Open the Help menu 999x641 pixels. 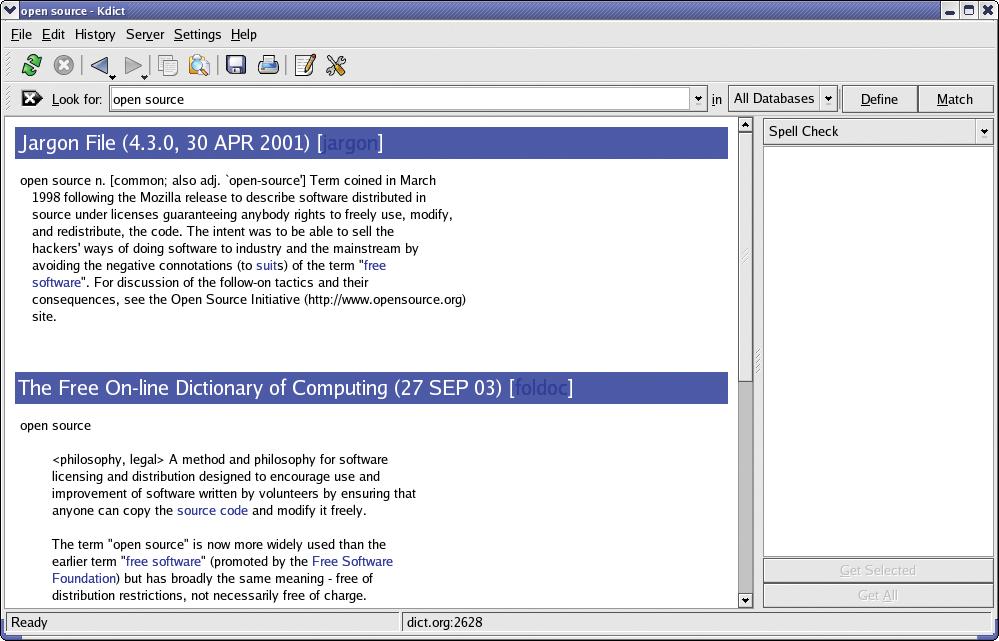tap(243, 34)
